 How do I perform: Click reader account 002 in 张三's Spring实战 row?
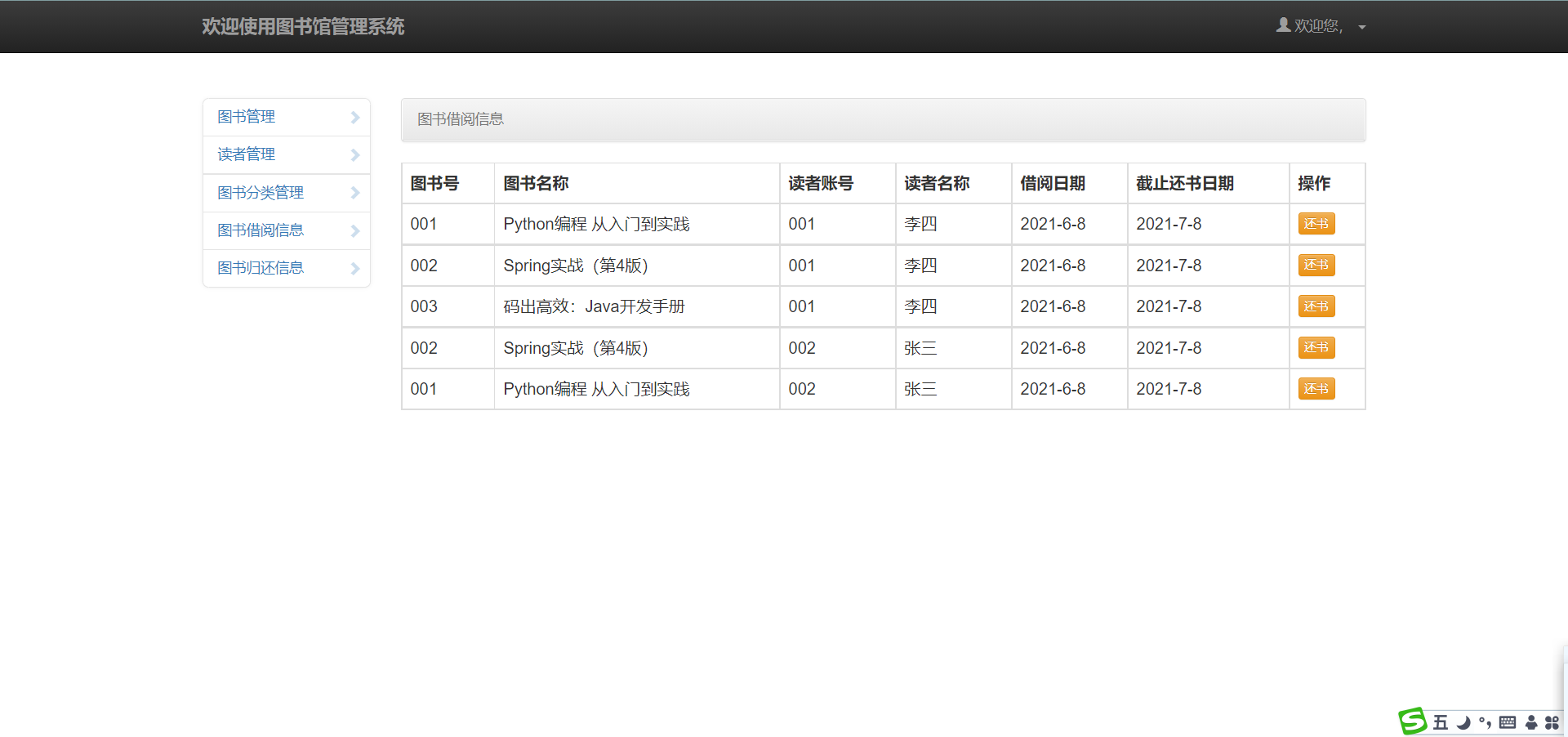point(802,348)
